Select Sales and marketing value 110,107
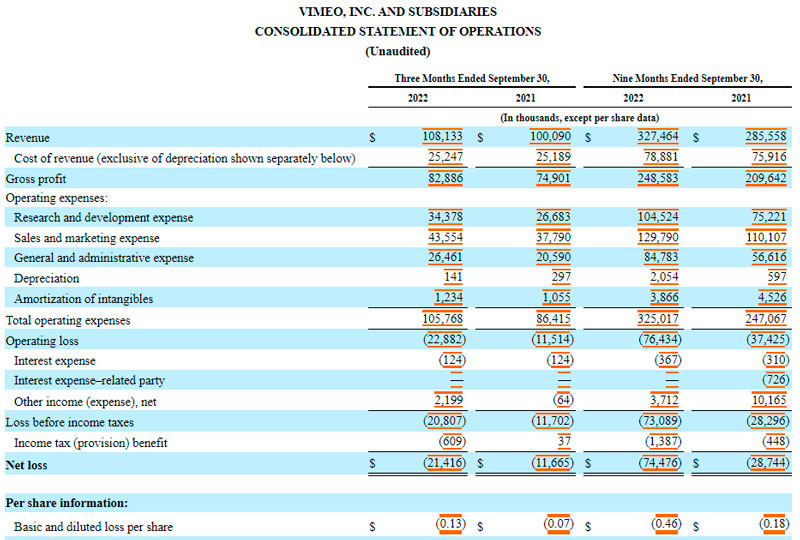The width and height of the screenshot is (800, 540). pyautogui.click(x=766, y=237)
